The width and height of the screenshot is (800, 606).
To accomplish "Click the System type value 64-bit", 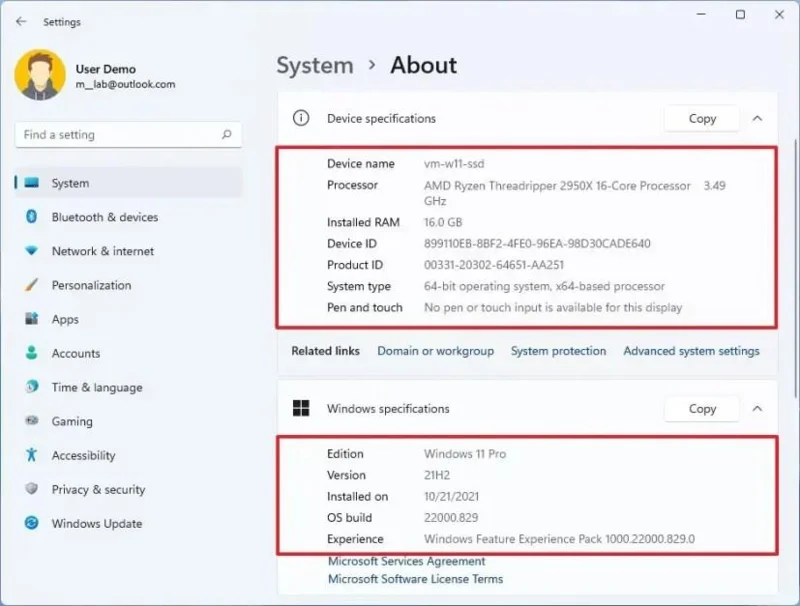I will click(544, 287).
